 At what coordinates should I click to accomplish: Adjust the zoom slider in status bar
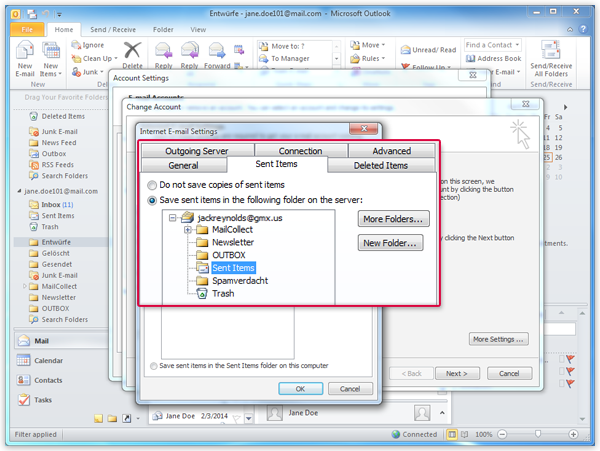click(x=538, y=435)
